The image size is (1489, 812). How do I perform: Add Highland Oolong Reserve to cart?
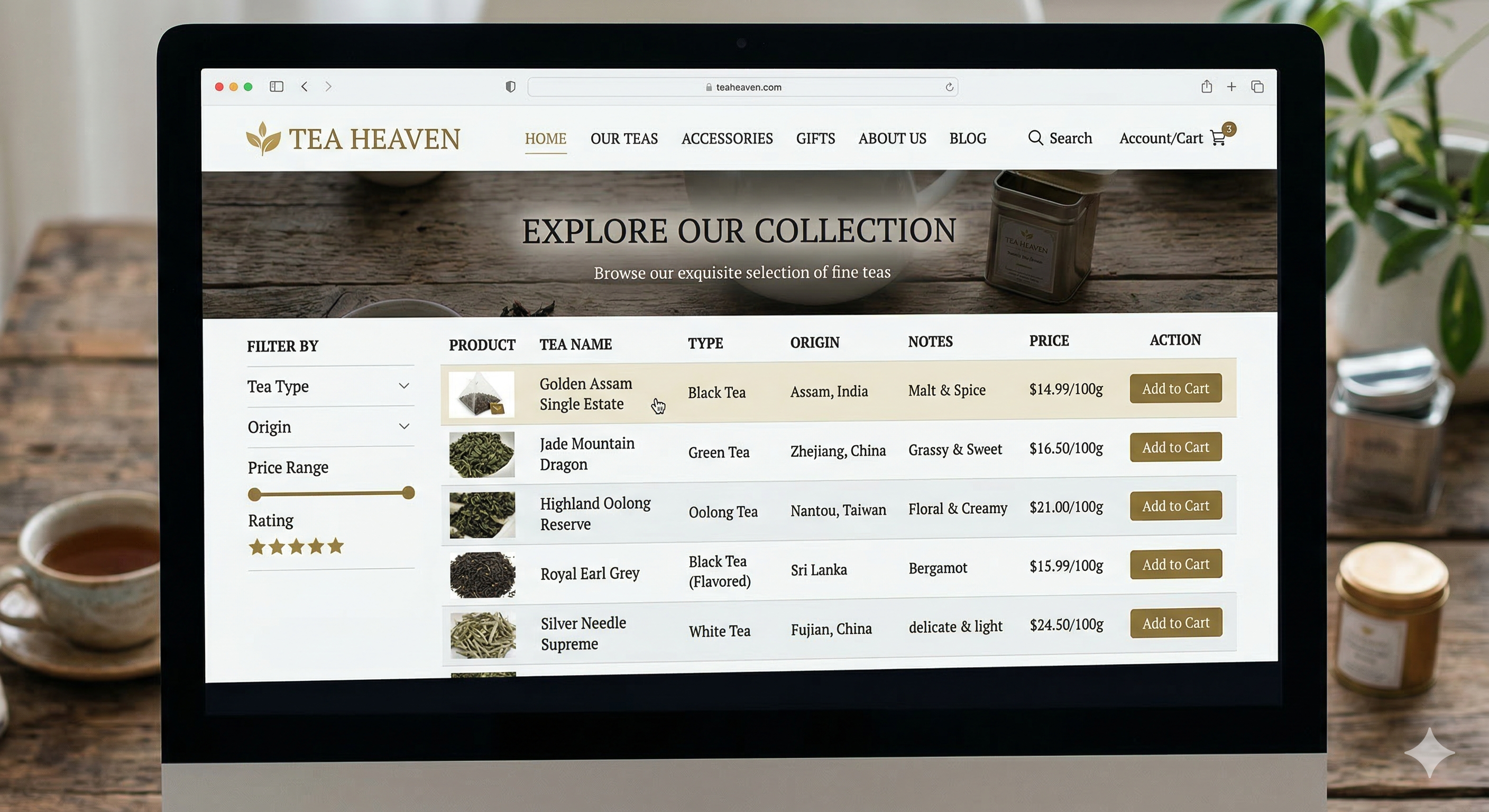[1175, 506]
